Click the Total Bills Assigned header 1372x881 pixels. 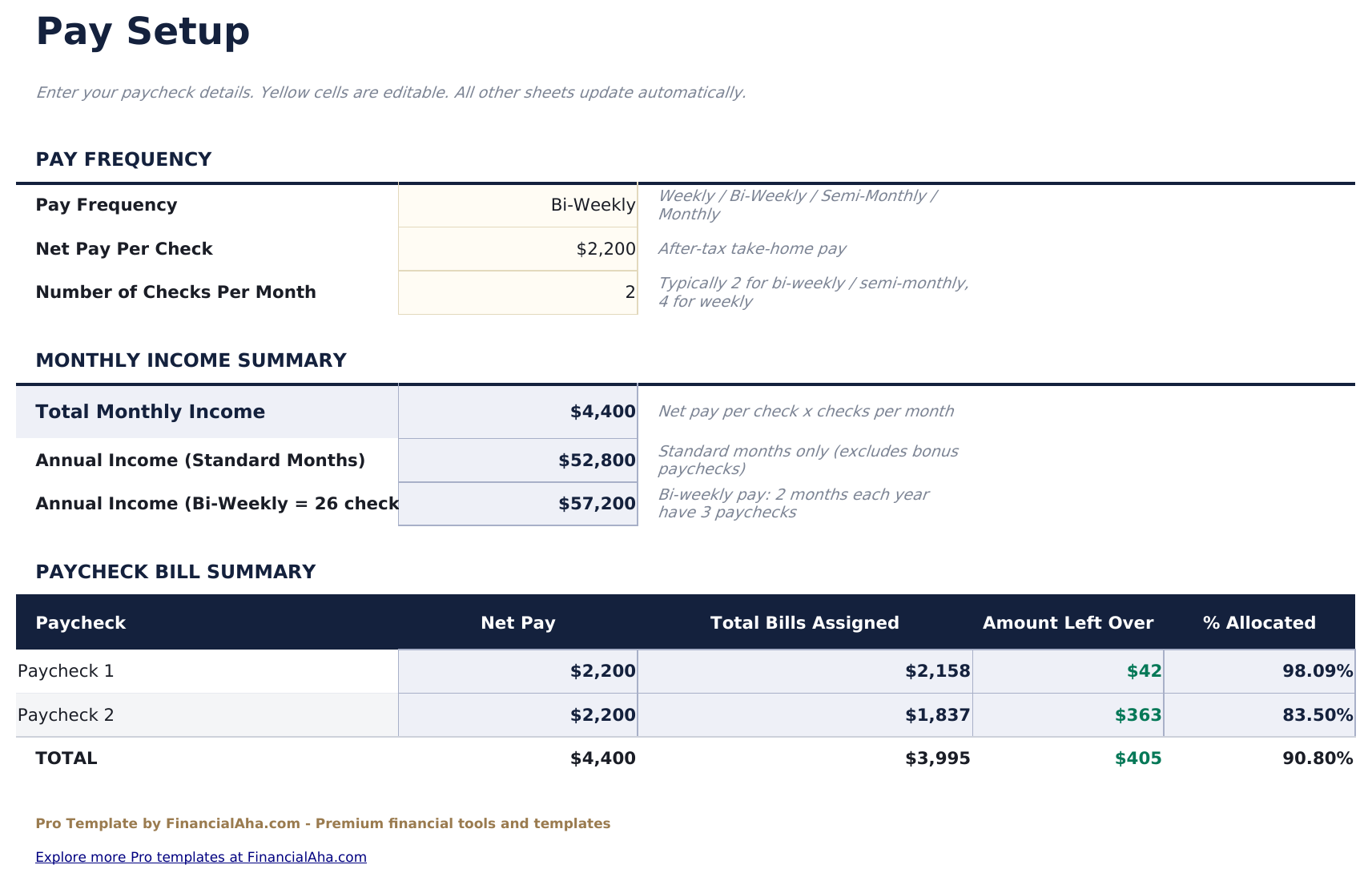click(x=804, y=622)
